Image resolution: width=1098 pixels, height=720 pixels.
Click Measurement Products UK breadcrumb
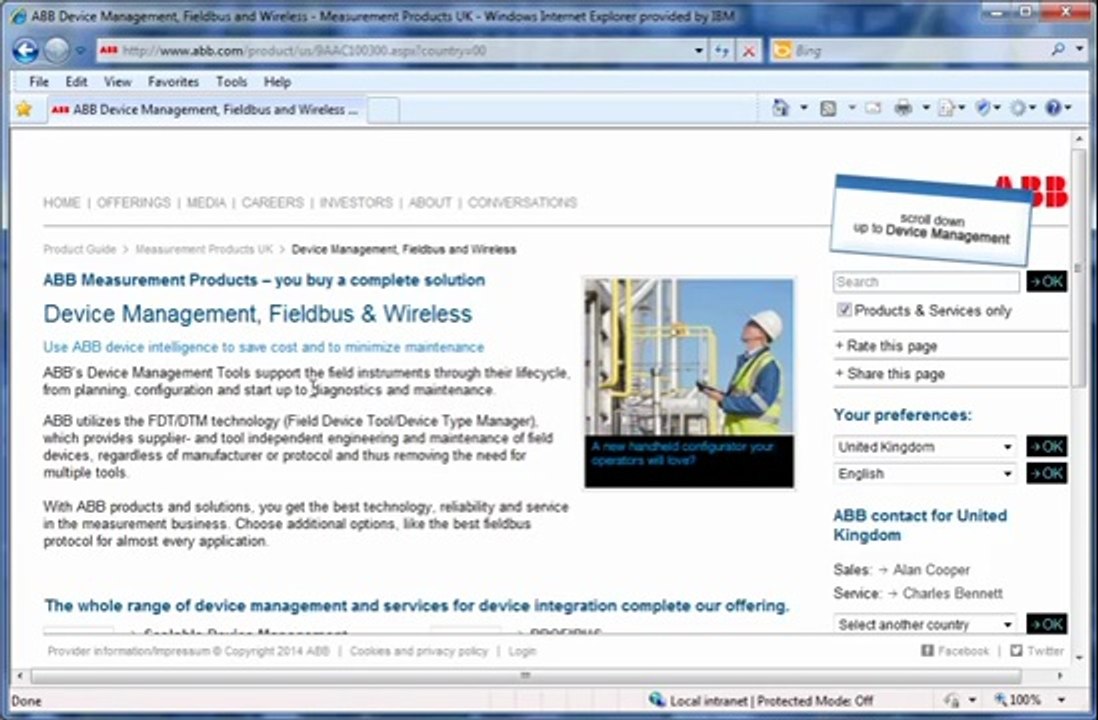pyautogui.click(x=204, y=249)
